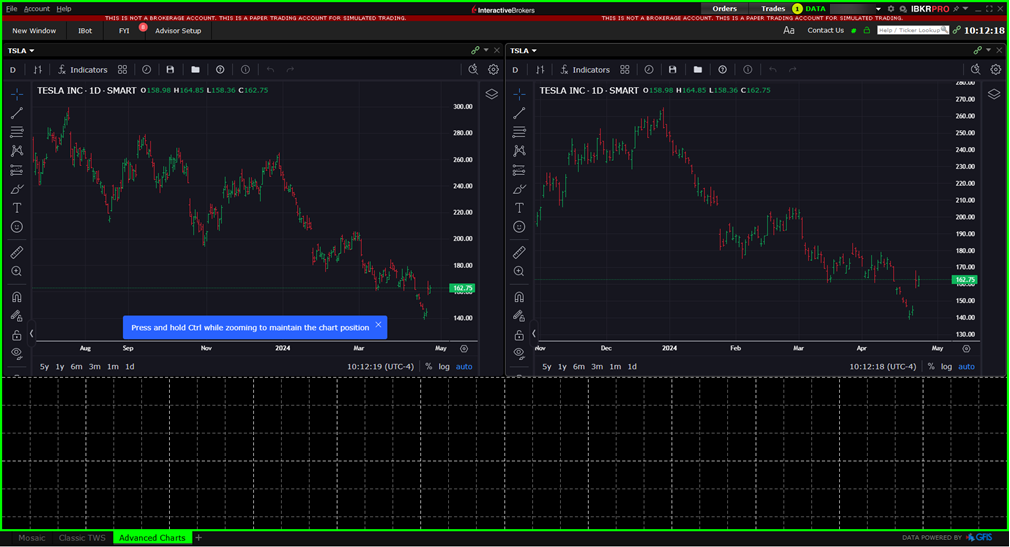Screen dimensions: 1010x547
Task: Open left panel options arrow beside link icon
Action: click(486, 50)
